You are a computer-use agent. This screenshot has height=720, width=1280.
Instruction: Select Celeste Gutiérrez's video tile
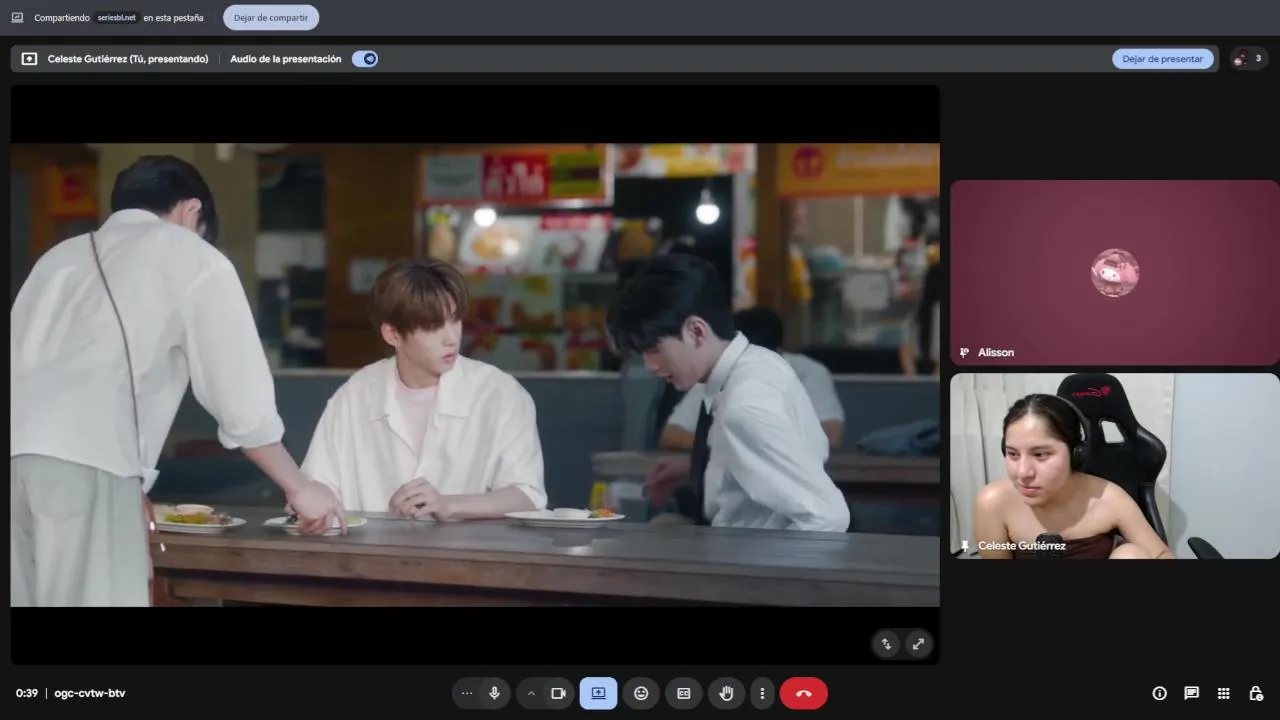pos(1114,466)
